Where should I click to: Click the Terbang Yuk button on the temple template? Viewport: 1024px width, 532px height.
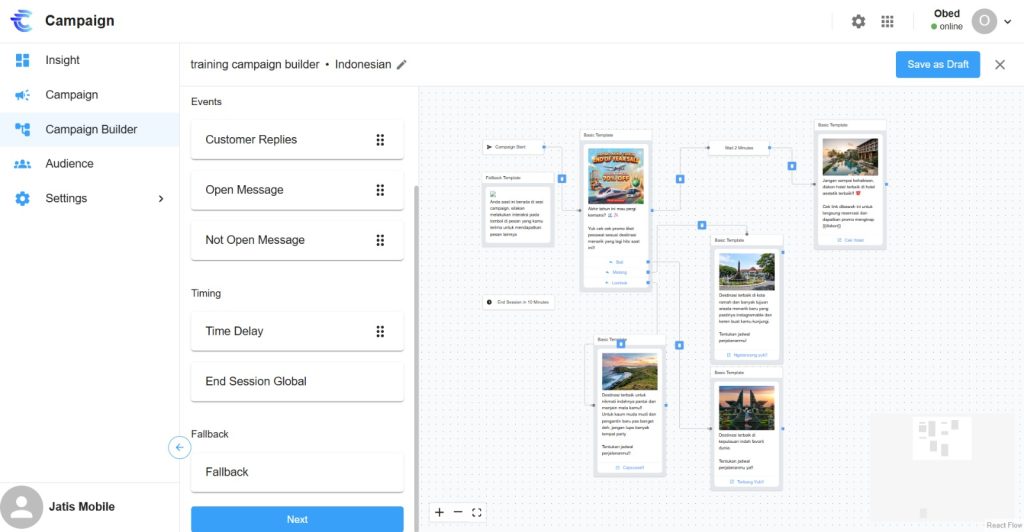point(746,482)
